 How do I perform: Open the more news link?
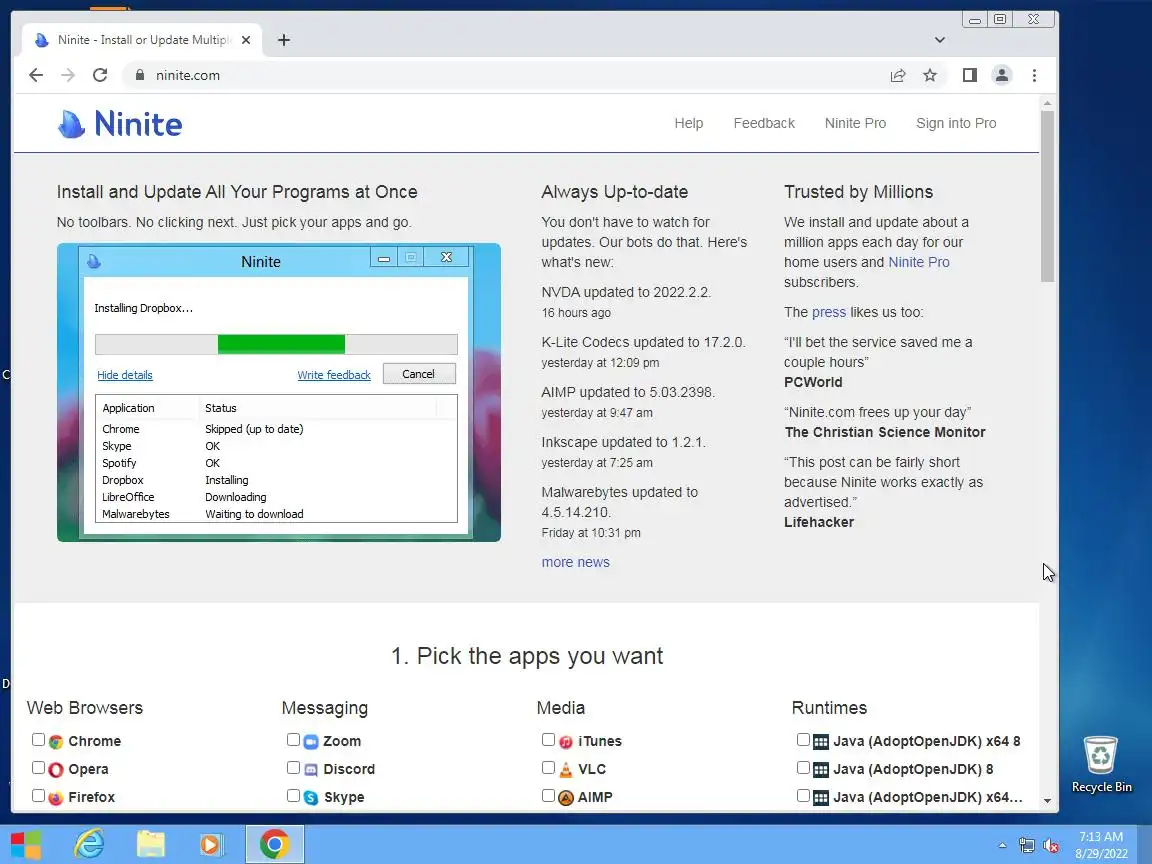pos(575,562)
